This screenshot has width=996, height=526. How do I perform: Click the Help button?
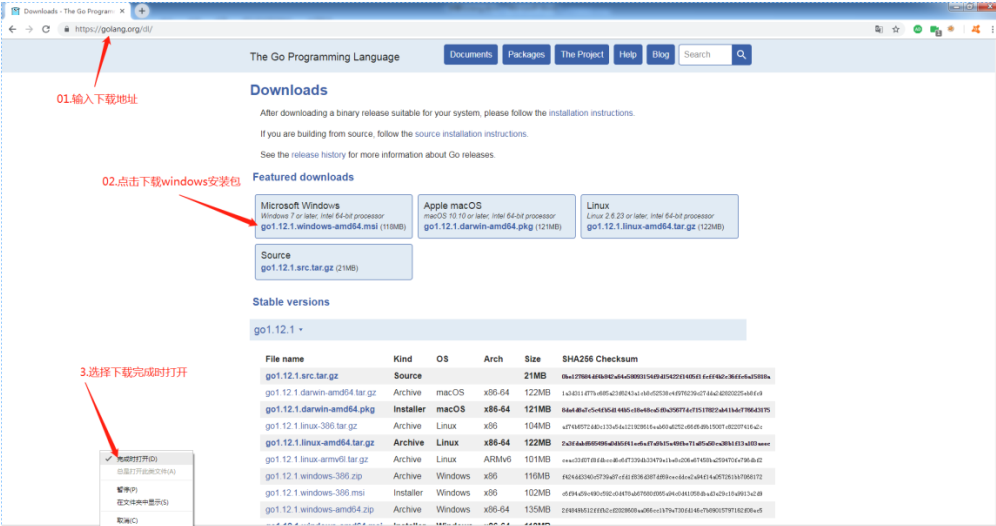tap(628, 55)
